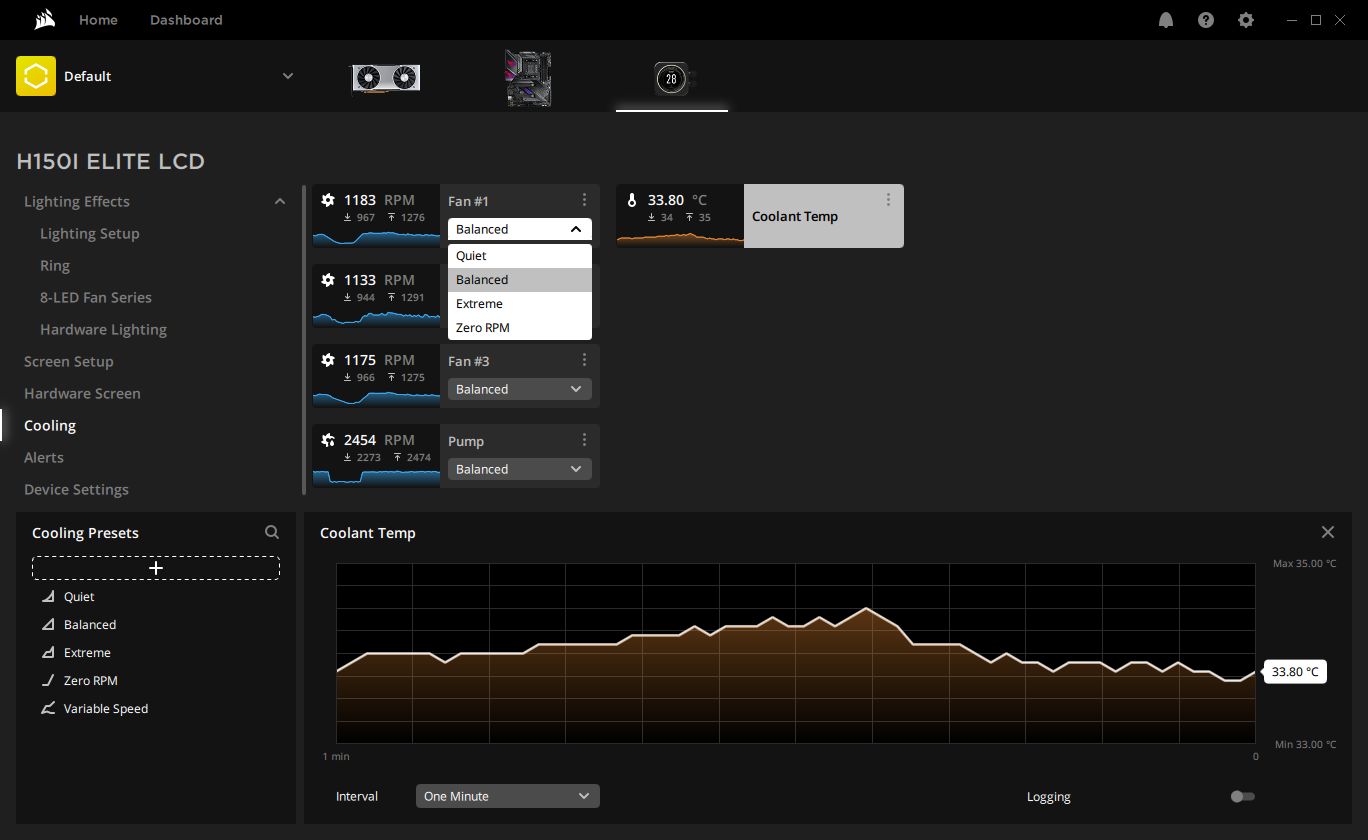The height and width of the screenshot is (840, 1368).
Task: Click the fan icon beside 1175 RPM
Action: 328,360
